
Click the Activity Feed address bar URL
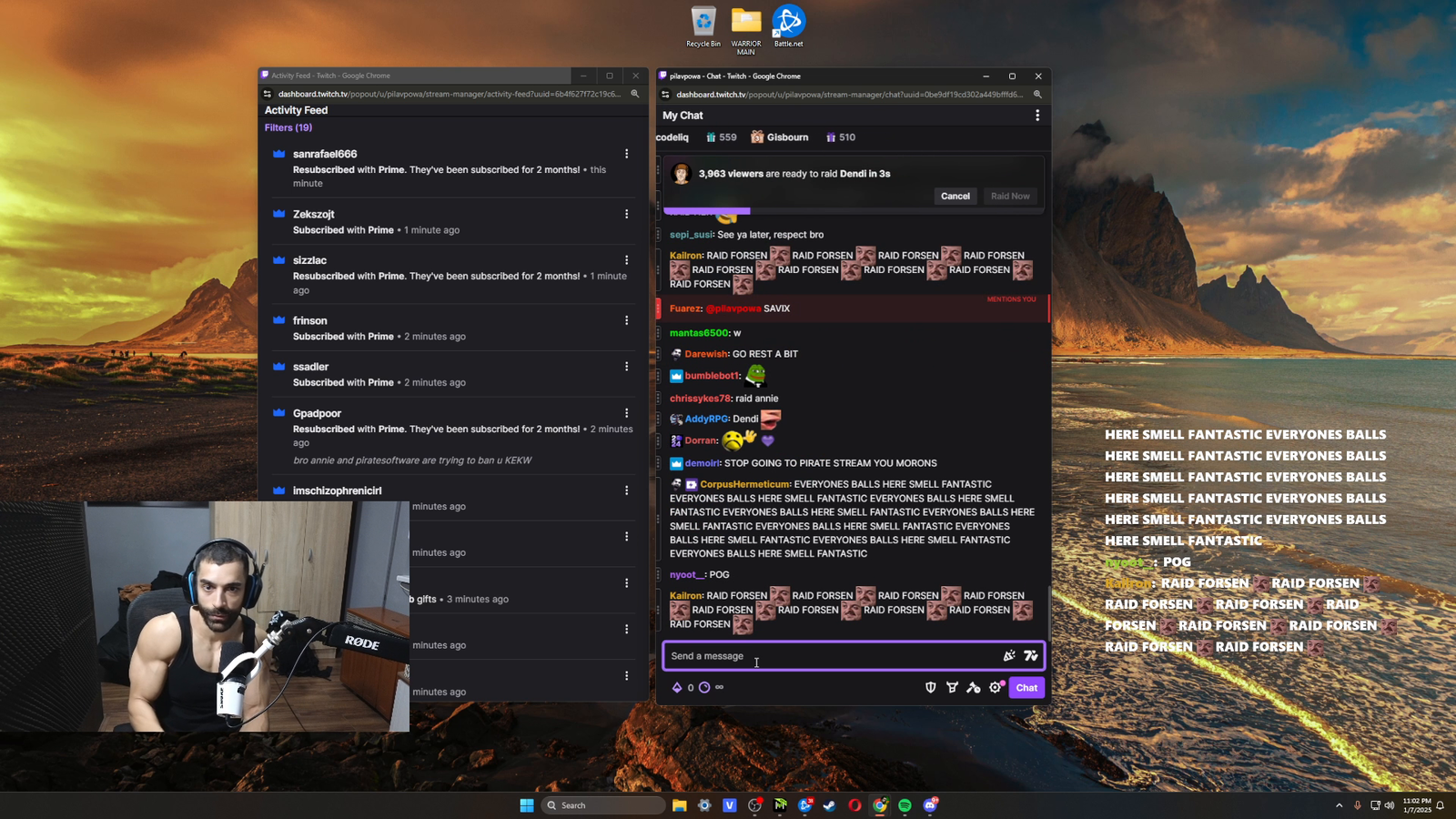point(450,94)
